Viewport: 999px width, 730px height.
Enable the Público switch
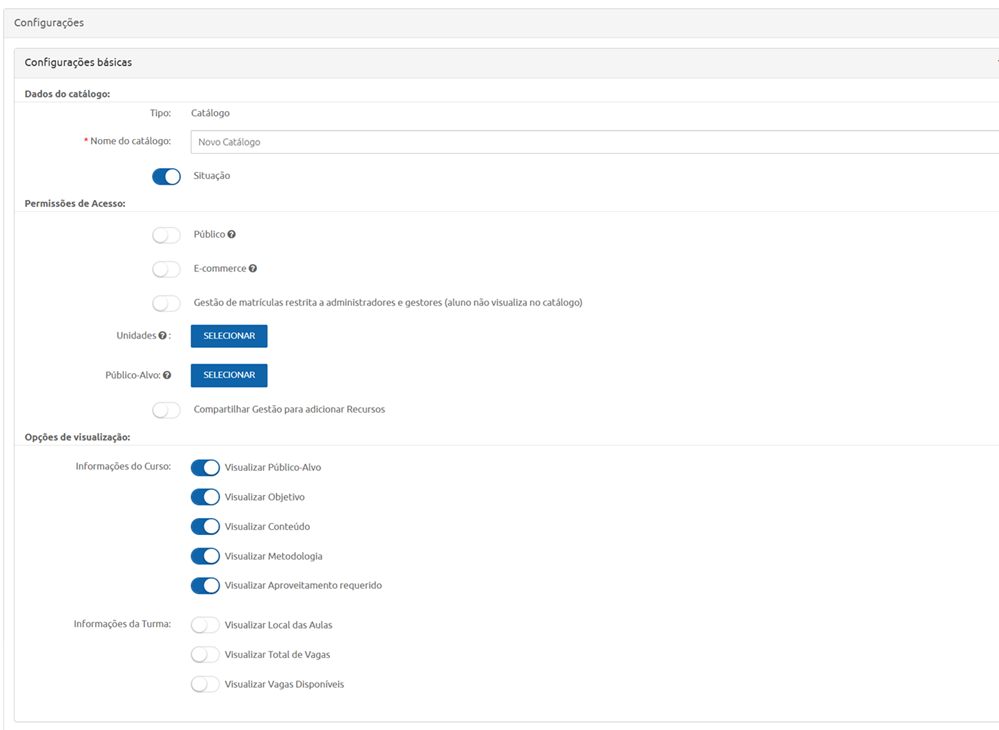click(x=166, y=234)
